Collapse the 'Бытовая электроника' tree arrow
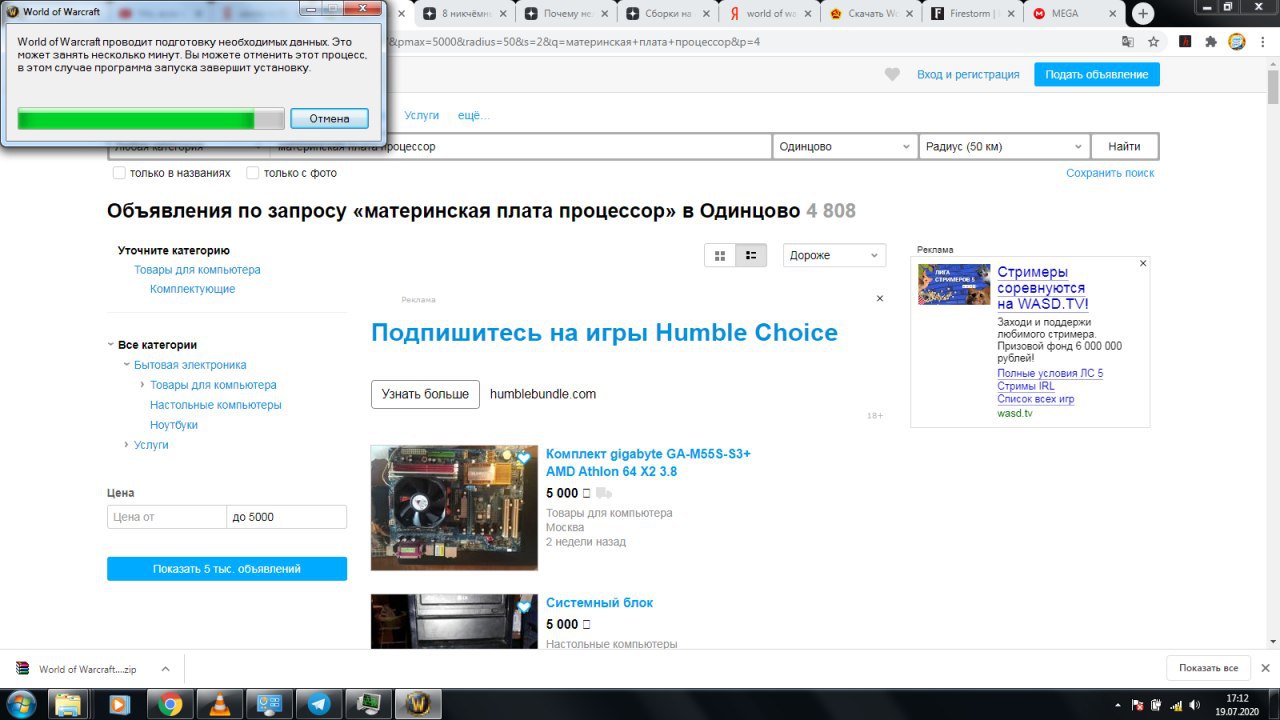This screenshot has width=1280, height=720. click(x=126, y=365)
